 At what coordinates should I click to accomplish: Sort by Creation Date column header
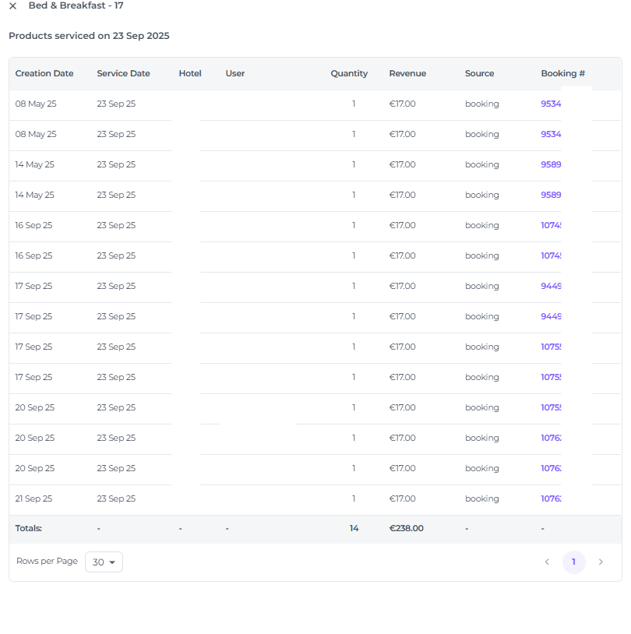click(x=44, y=74)
